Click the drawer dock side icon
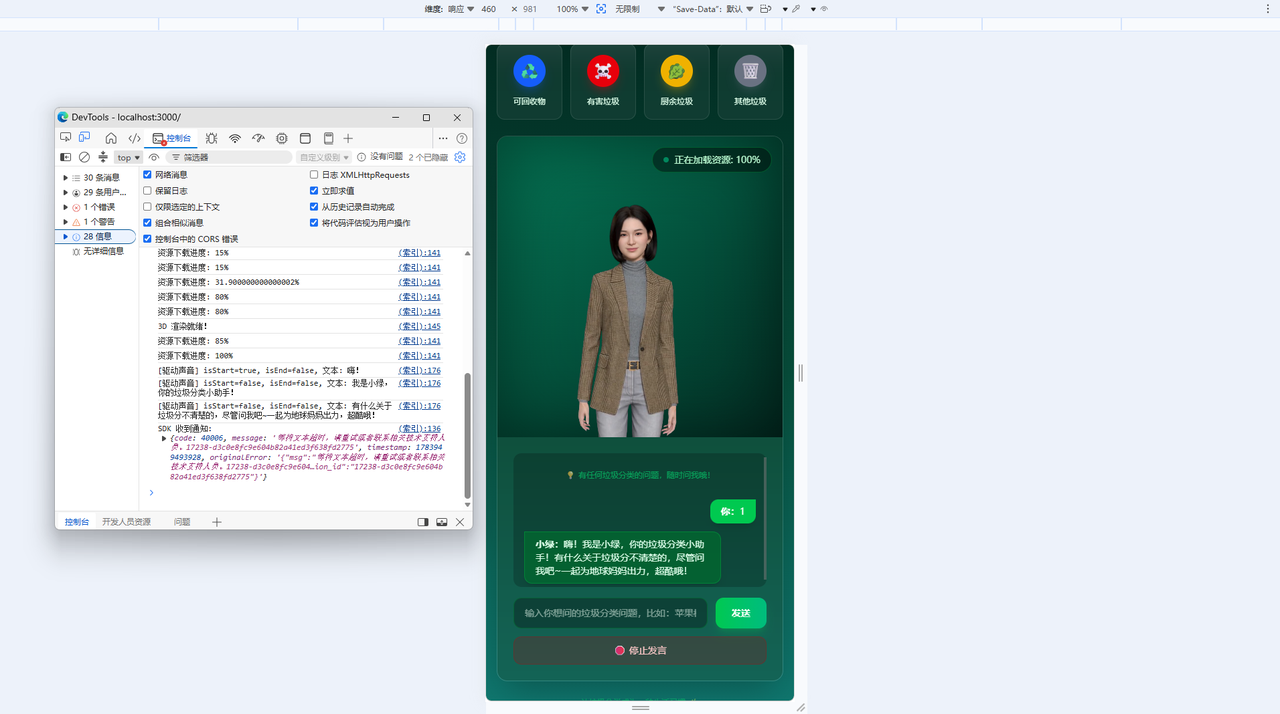Image resolution: width=1280 pixels, height=714 pixels. pyautogui.click(x=423, y=522)
